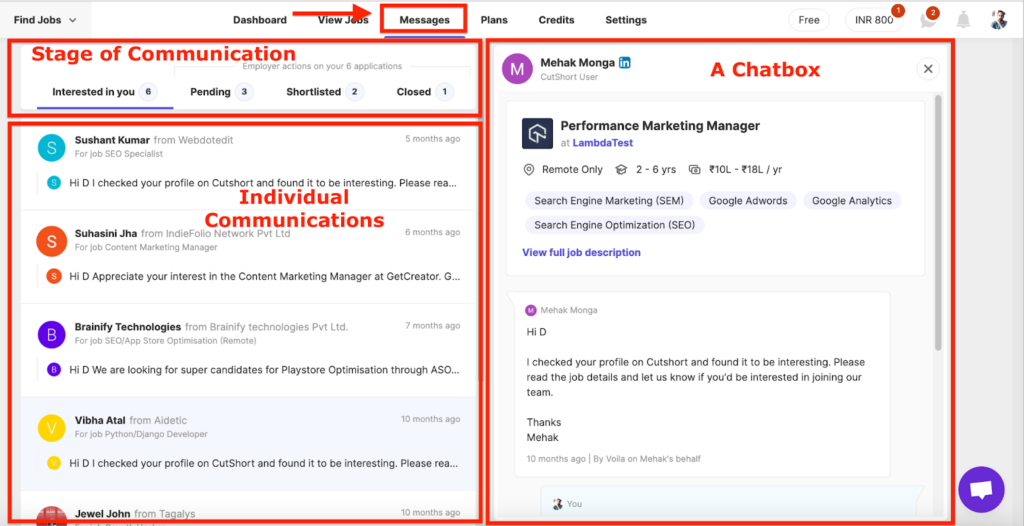Open the user profile avatar menu
The width and height of the screenshot is (1024, 526).
(999, 20)
